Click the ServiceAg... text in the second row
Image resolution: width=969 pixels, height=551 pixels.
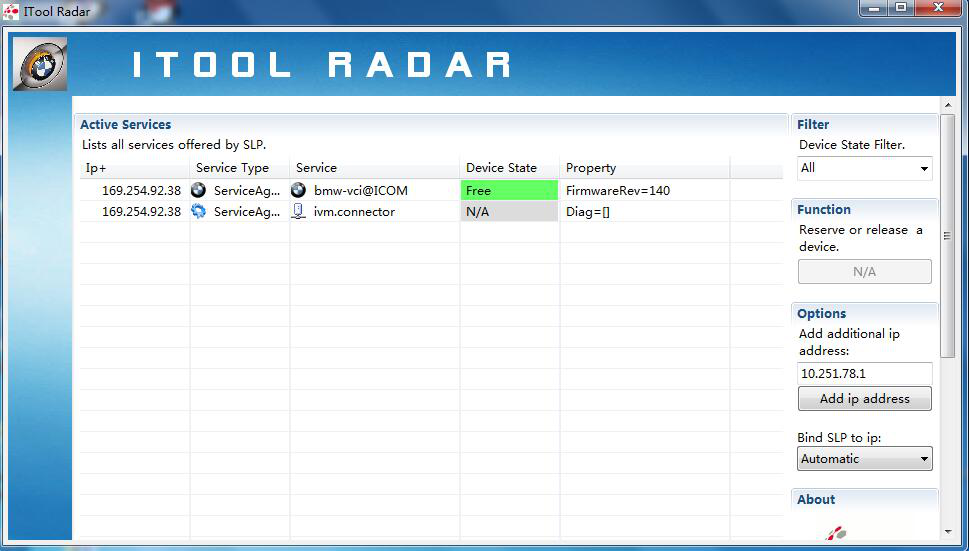click(247, 212)
